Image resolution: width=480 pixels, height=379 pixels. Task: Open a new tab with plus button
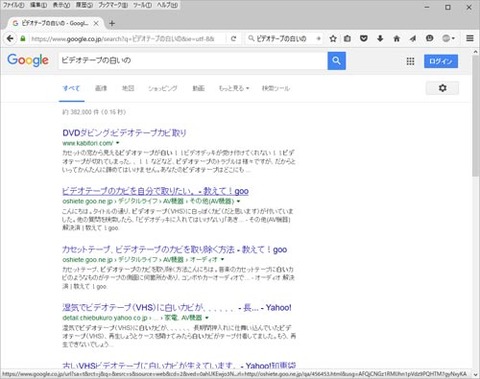(112, 23)
